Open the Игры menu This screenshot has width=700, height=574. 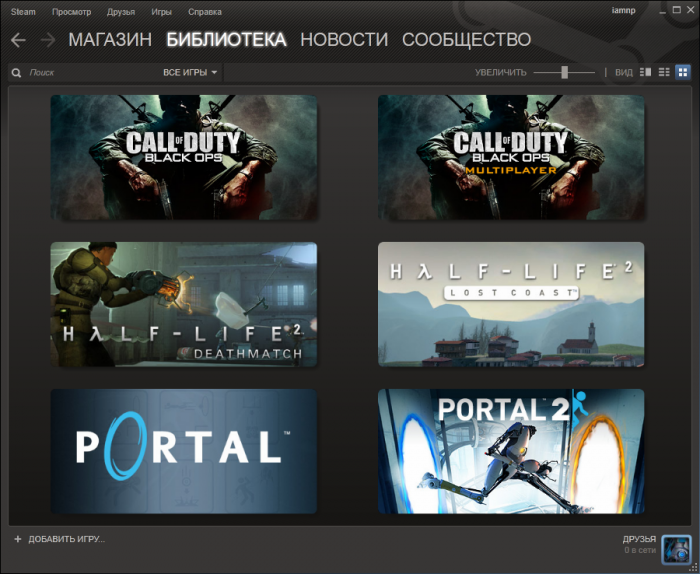pos(161,12)
